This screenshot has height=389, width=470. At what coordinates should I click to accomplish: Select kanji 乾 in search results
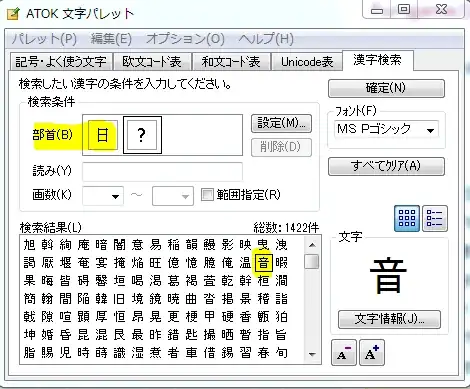click(x=227, y=281)
